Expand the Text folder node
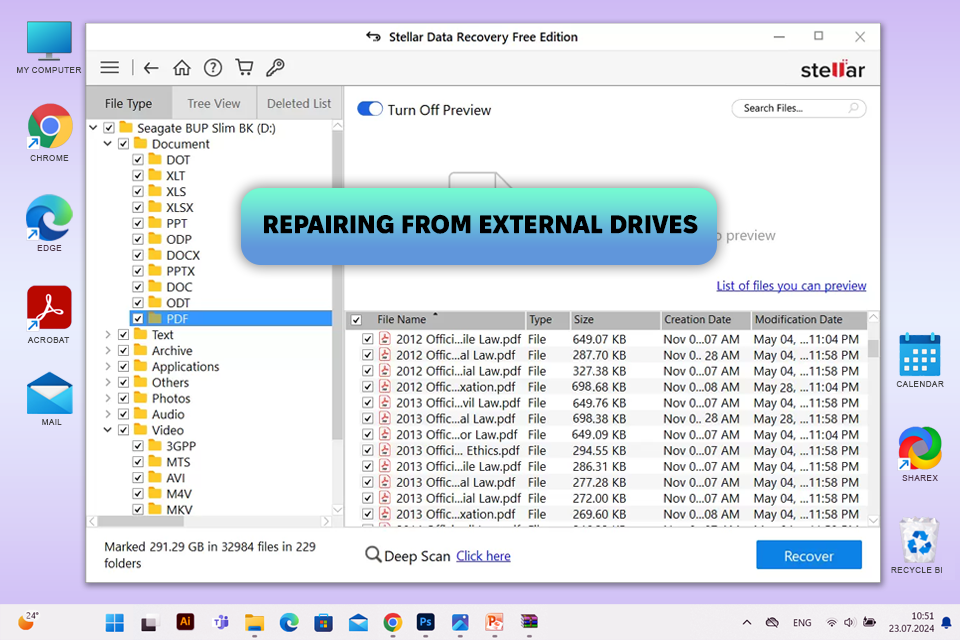The height and width of the screenshot is (640, 960). click(108, 335)
